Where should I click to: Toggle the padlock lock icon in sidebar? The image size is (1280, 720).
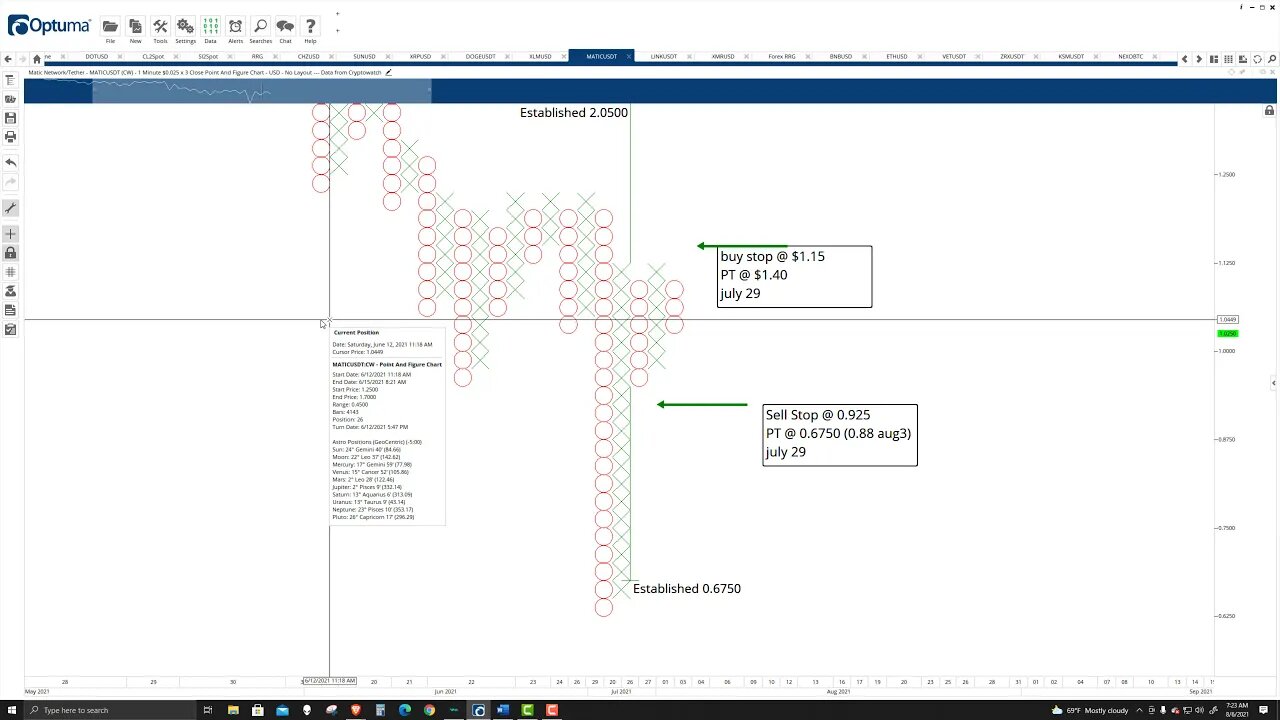[x=11, y=253]
